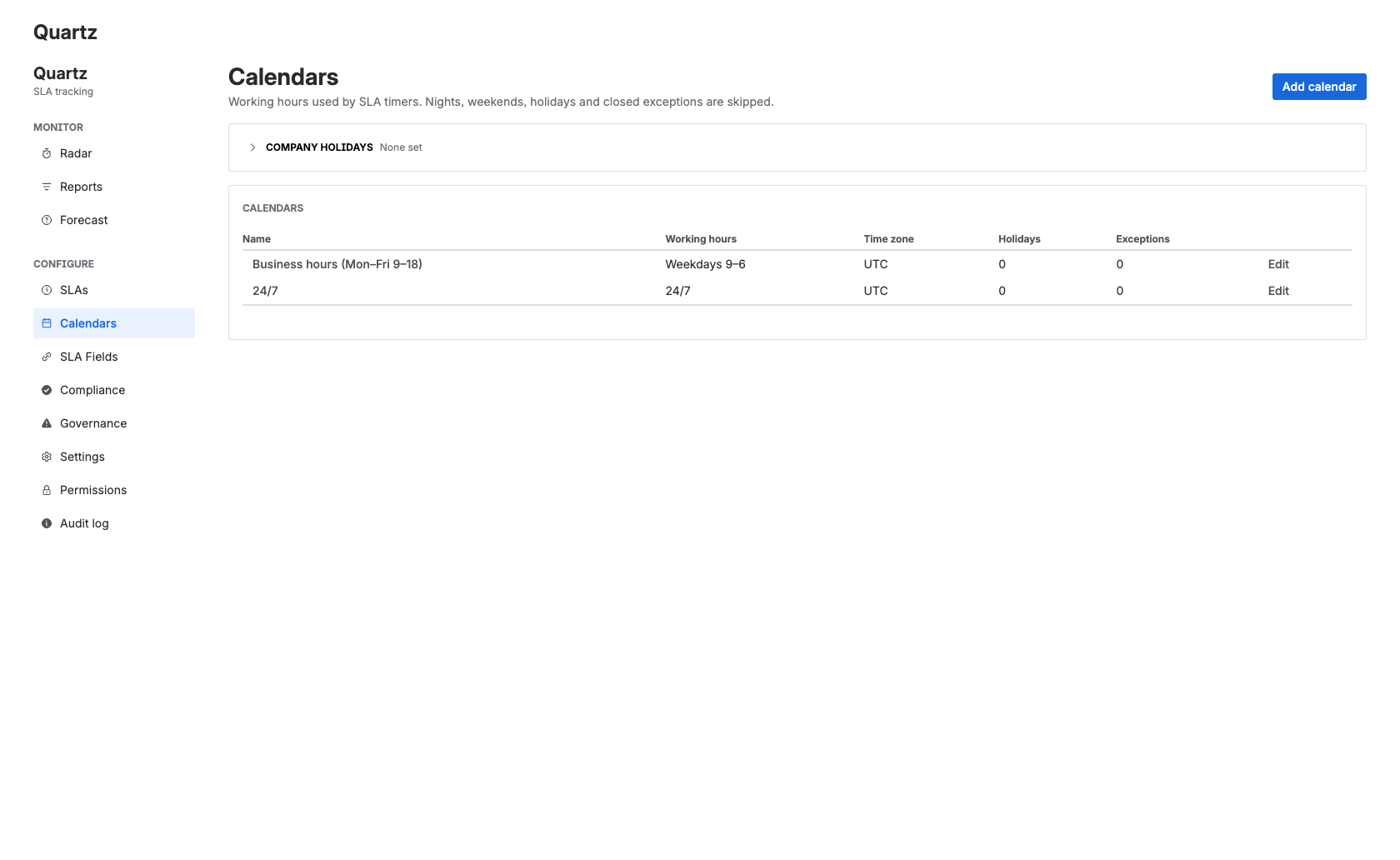Click the Exceptions column header
The image size is (1400, 860).
[1142, 239]
